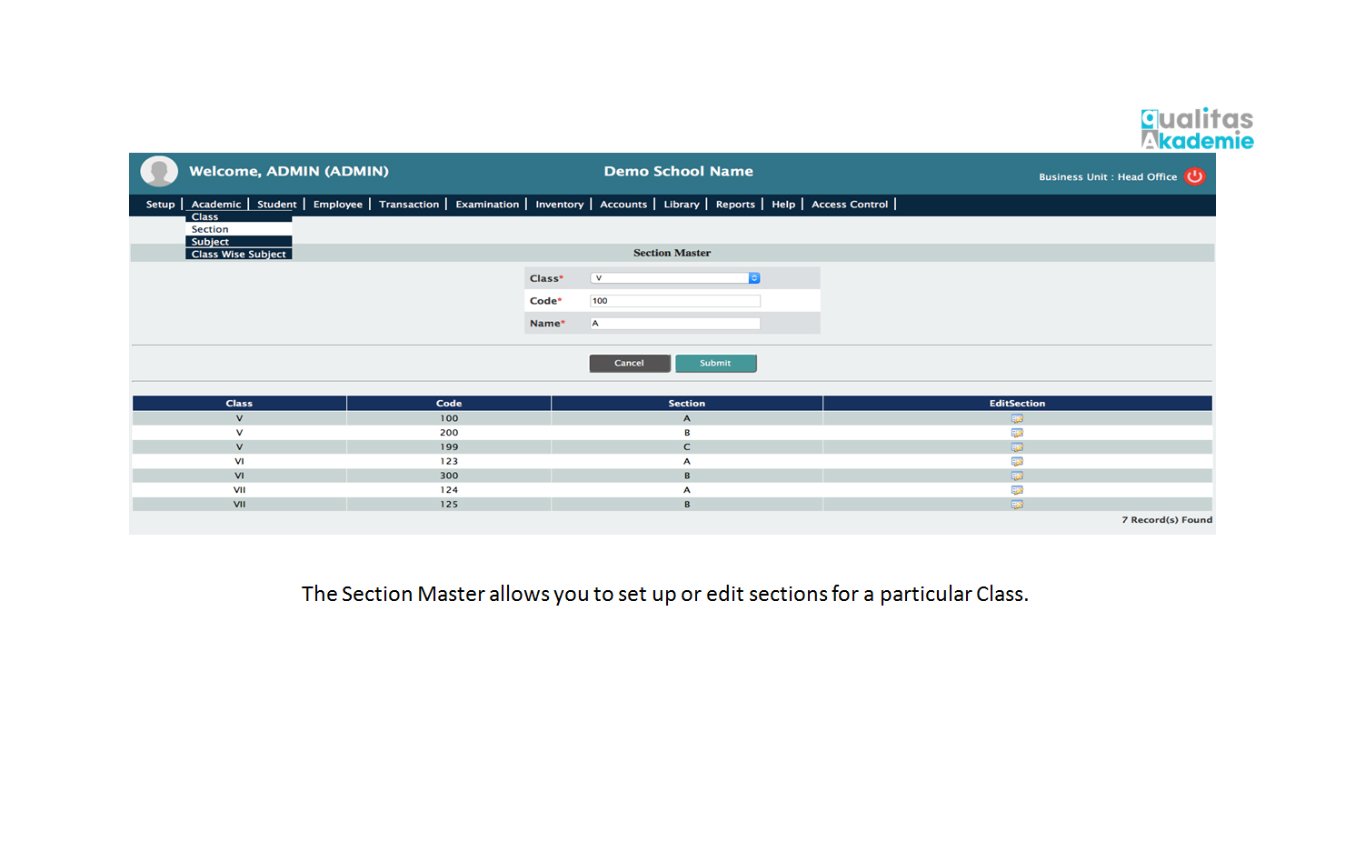Select the table cell with code 100
Image resolution: width=1365 pixels, height=862 pixels.
pos(449,419)
